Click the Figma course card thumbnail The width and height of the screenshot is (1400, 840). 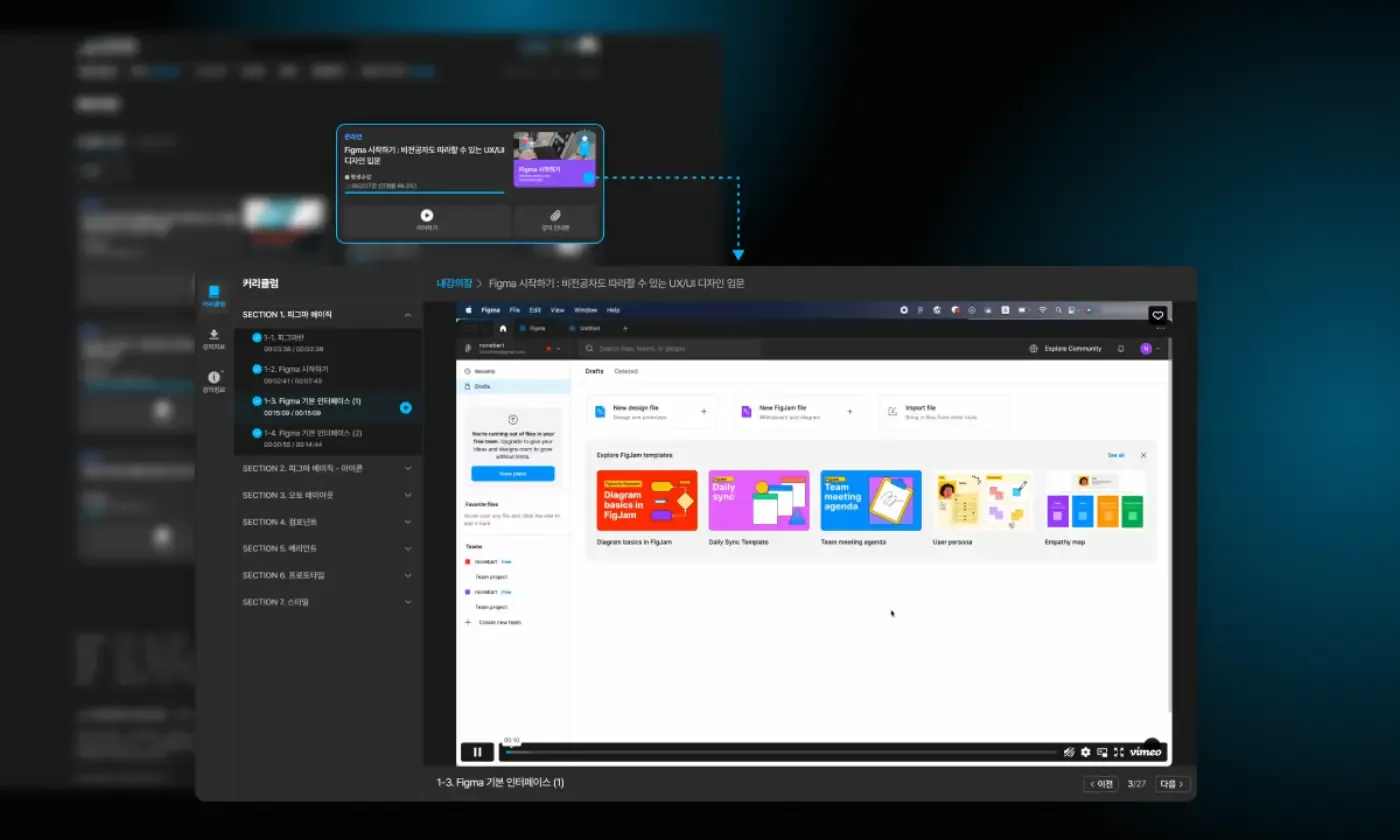[x=555, y=160]
